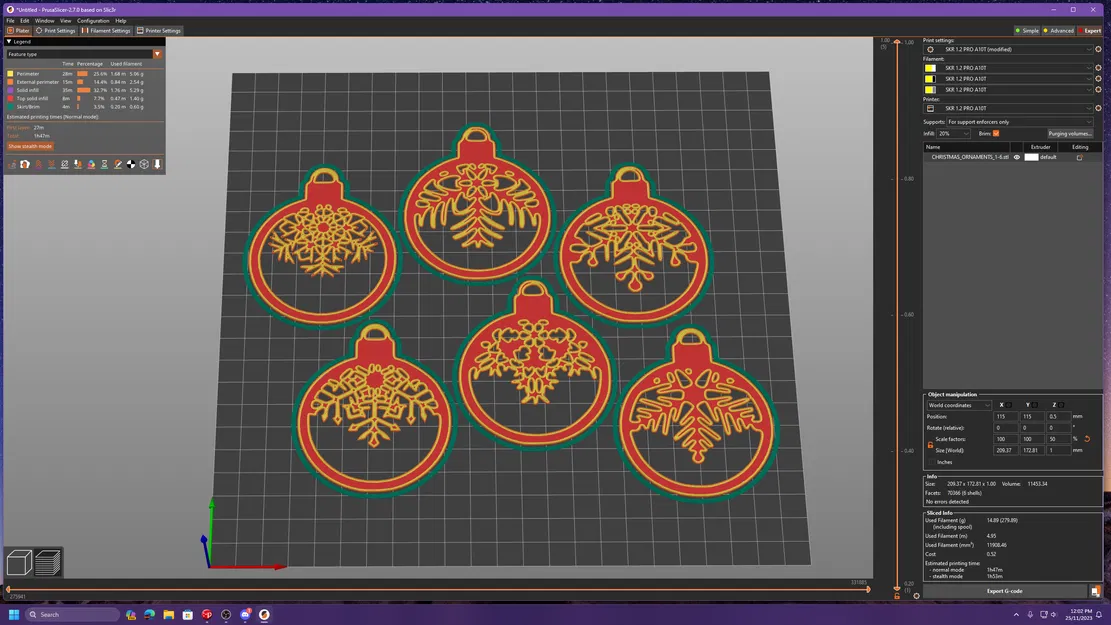Click the Purging volumes button
This screenshot has height=625, width=1111.
[1070, 133]
